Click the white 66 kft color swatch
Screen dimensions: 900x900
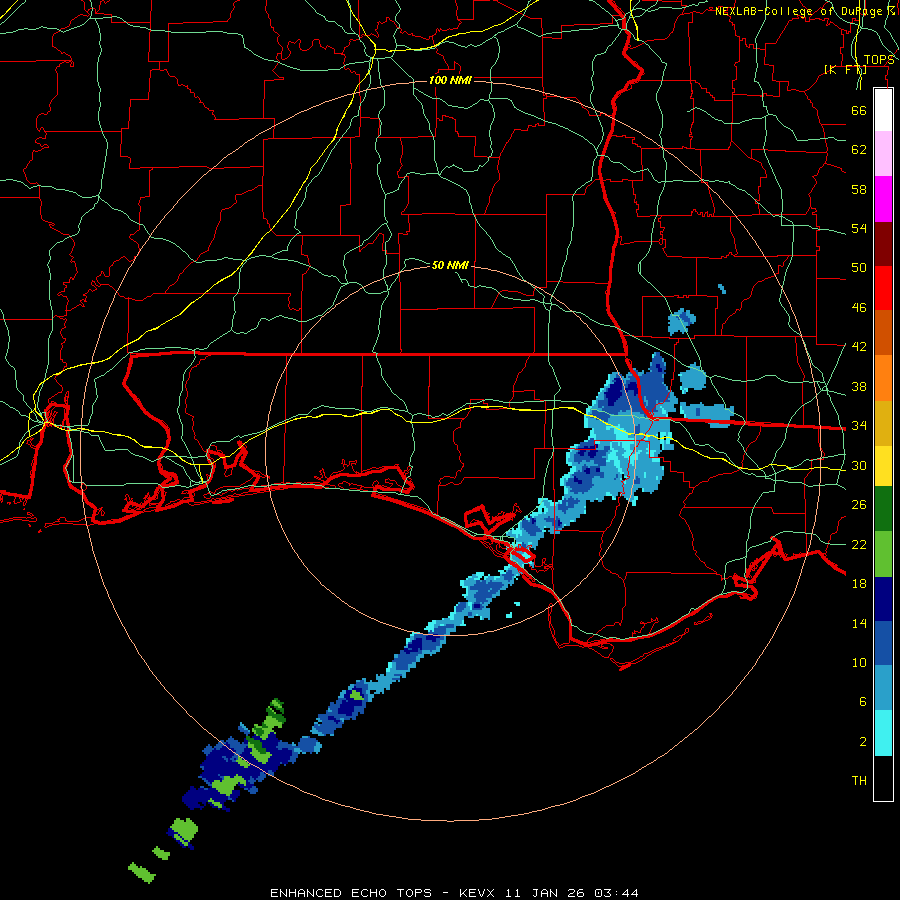click(883, 110)
